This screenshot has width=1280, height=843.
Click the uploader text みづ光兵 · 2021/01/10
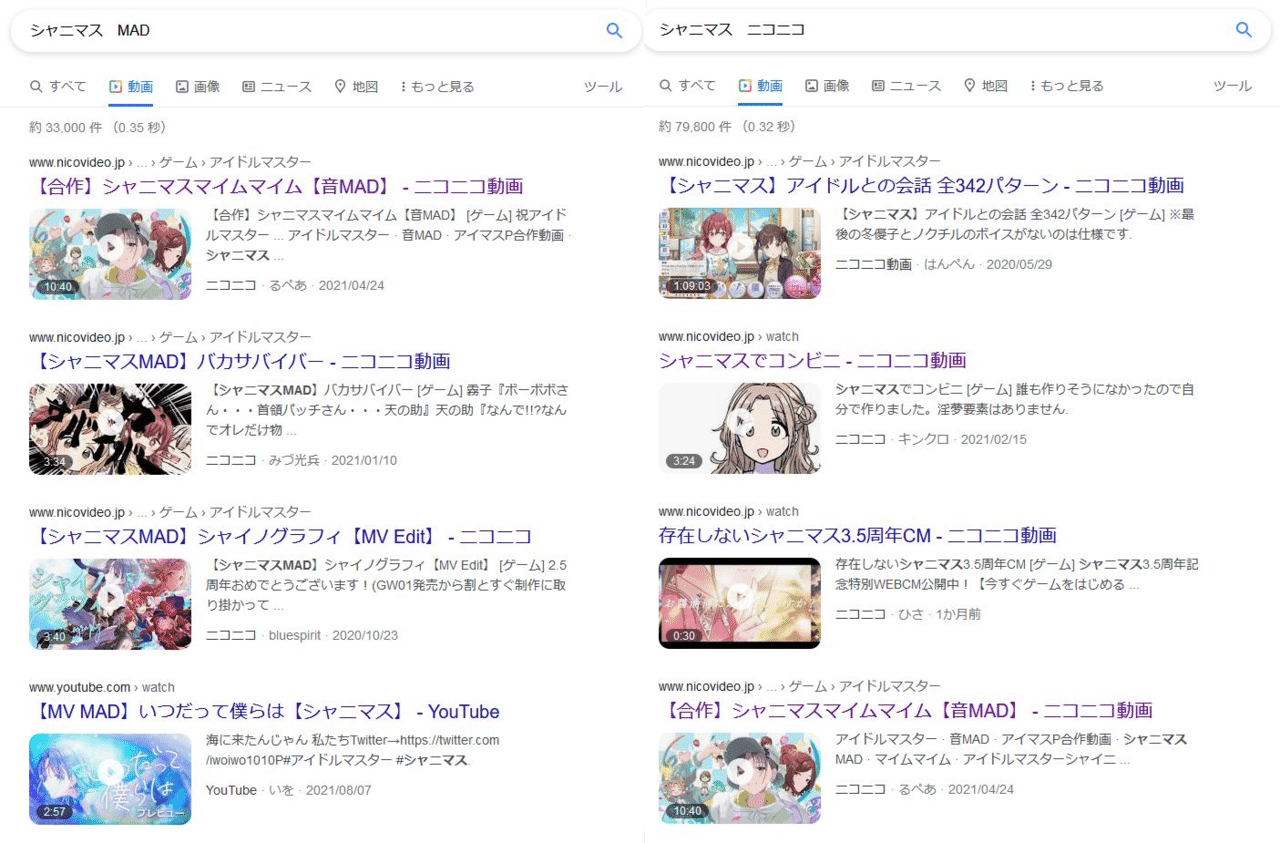click(x=333, y=461)
